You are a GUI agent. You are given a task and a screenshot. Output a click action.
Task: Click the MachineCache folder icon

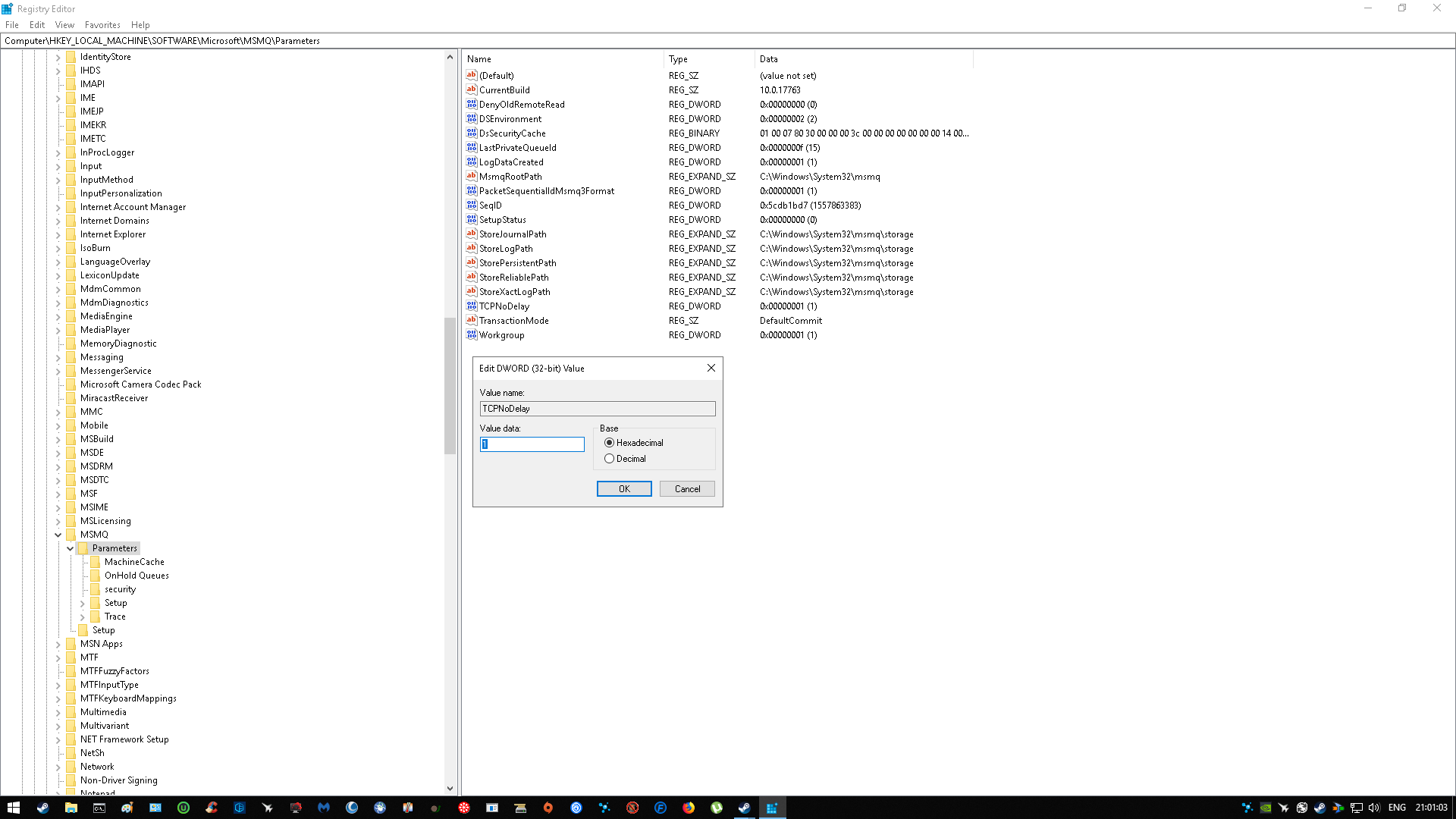[x=95, y=562]
